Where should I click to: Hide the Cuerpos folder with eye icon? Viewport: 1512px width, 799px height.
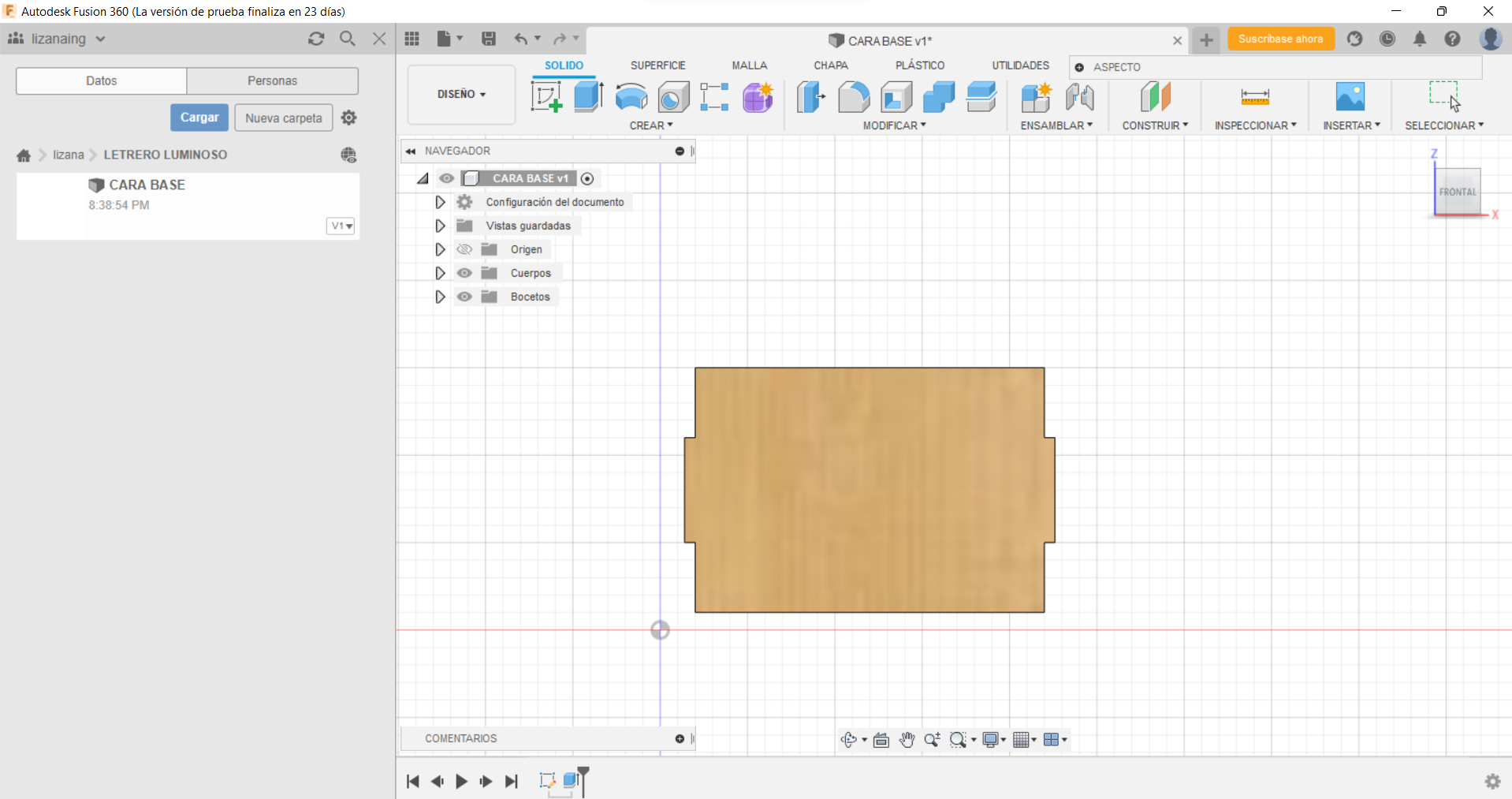pos(464,273)
